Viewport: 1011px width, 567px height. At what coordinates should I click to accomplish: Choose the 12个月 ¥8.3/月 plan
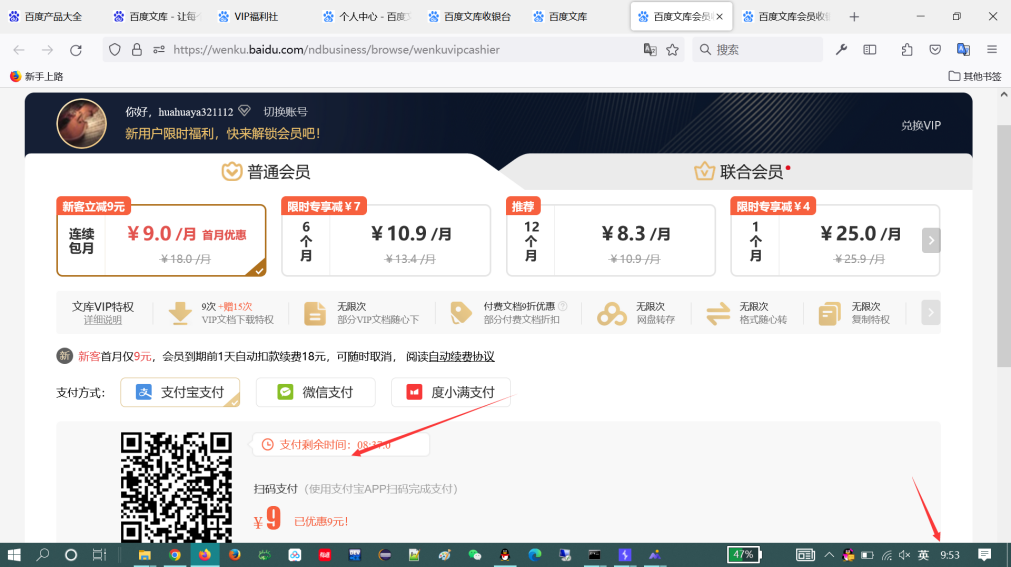611,240
